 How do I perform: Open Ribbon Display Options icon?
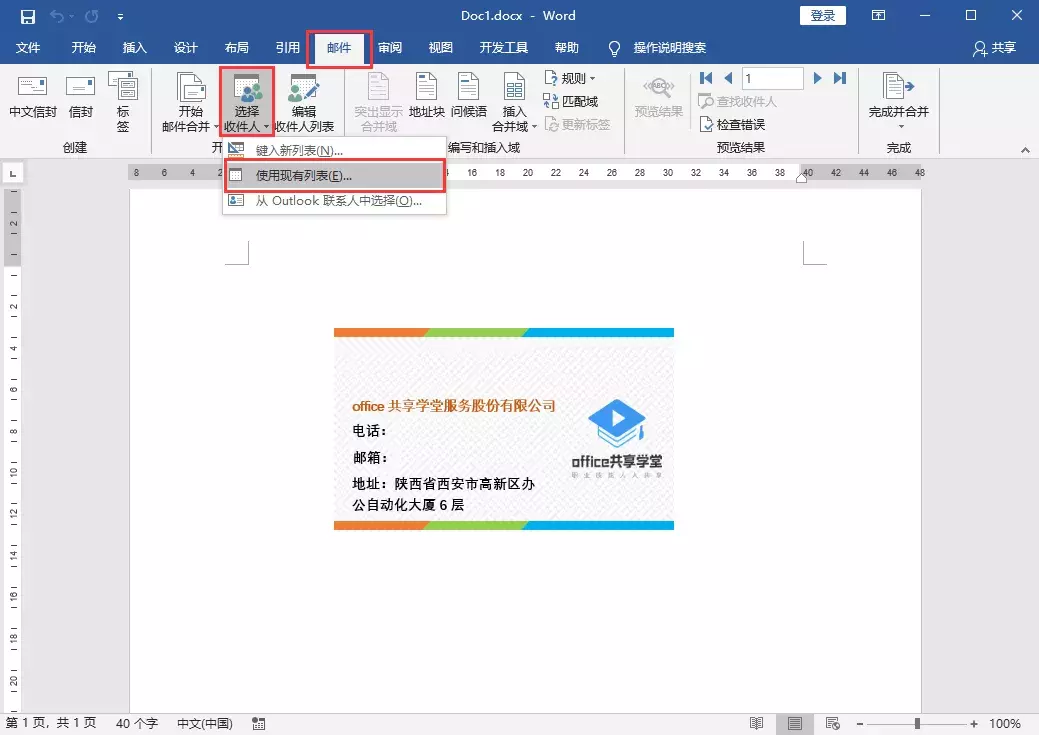878,15
